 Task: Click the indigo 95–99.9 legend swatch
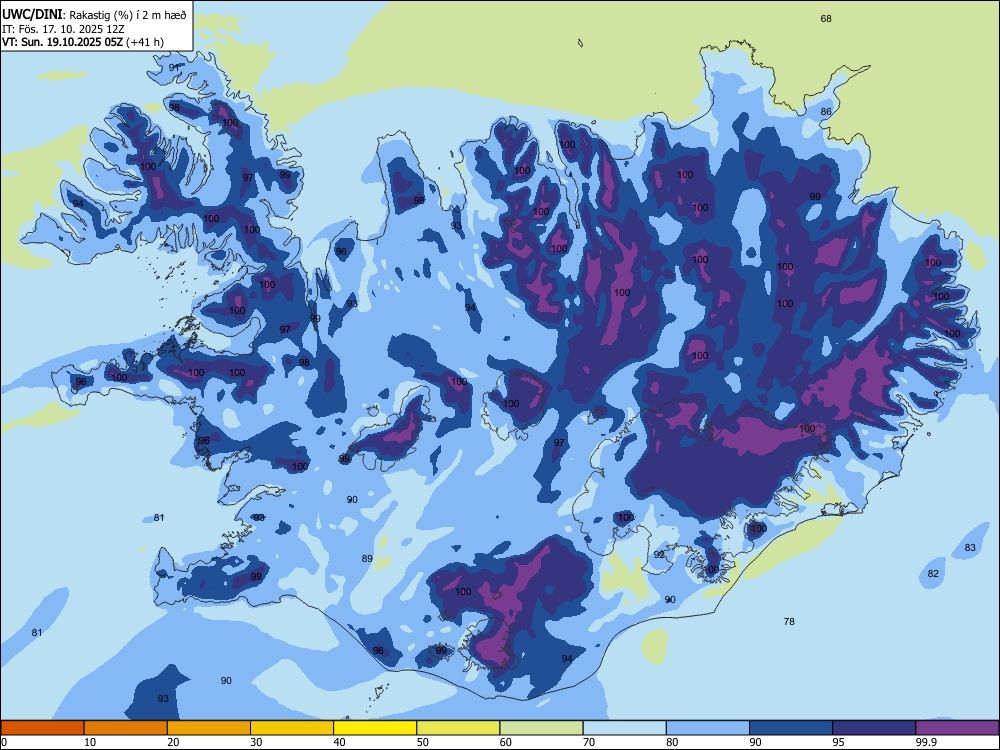point(874,728)
